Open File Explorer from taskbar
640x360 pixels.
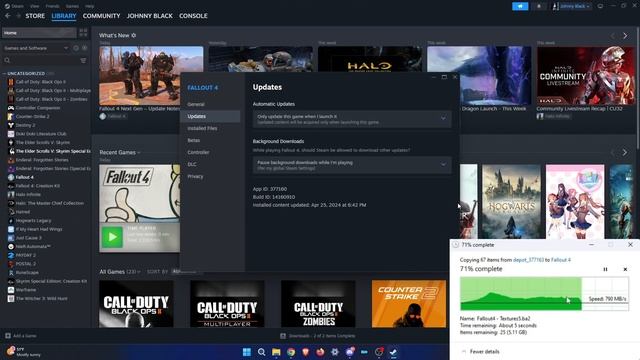pyautogui.click(x=276, y=352)
